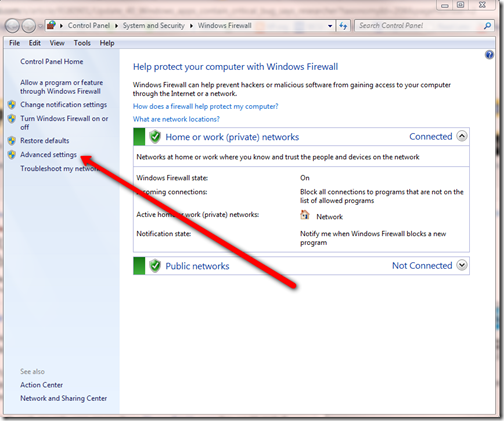Expand the Public networks section
The width and height of the screenshot is (504, 421).
[x=462, y=265]
